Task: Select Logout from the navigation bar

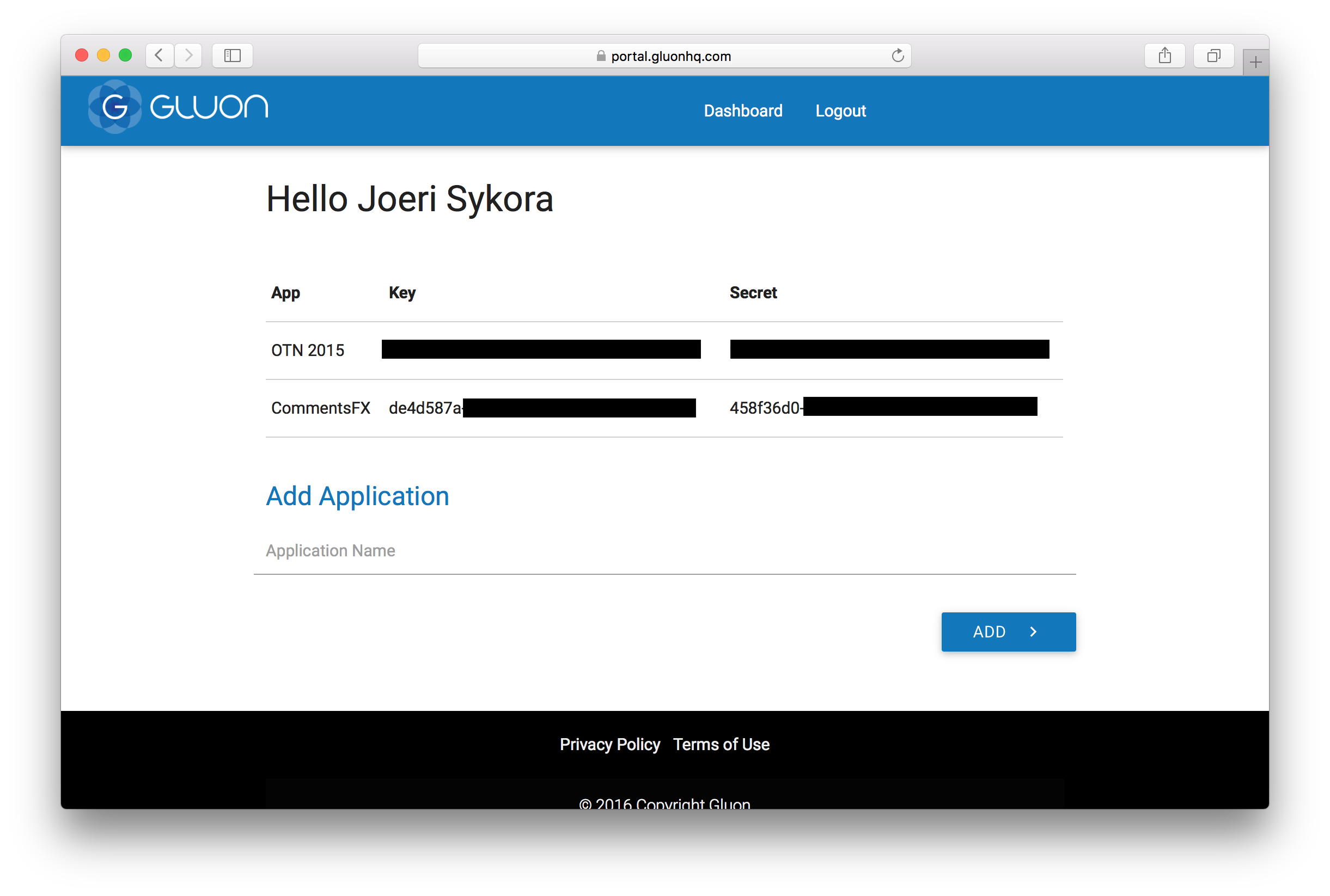Action: (x=840, y=111)
